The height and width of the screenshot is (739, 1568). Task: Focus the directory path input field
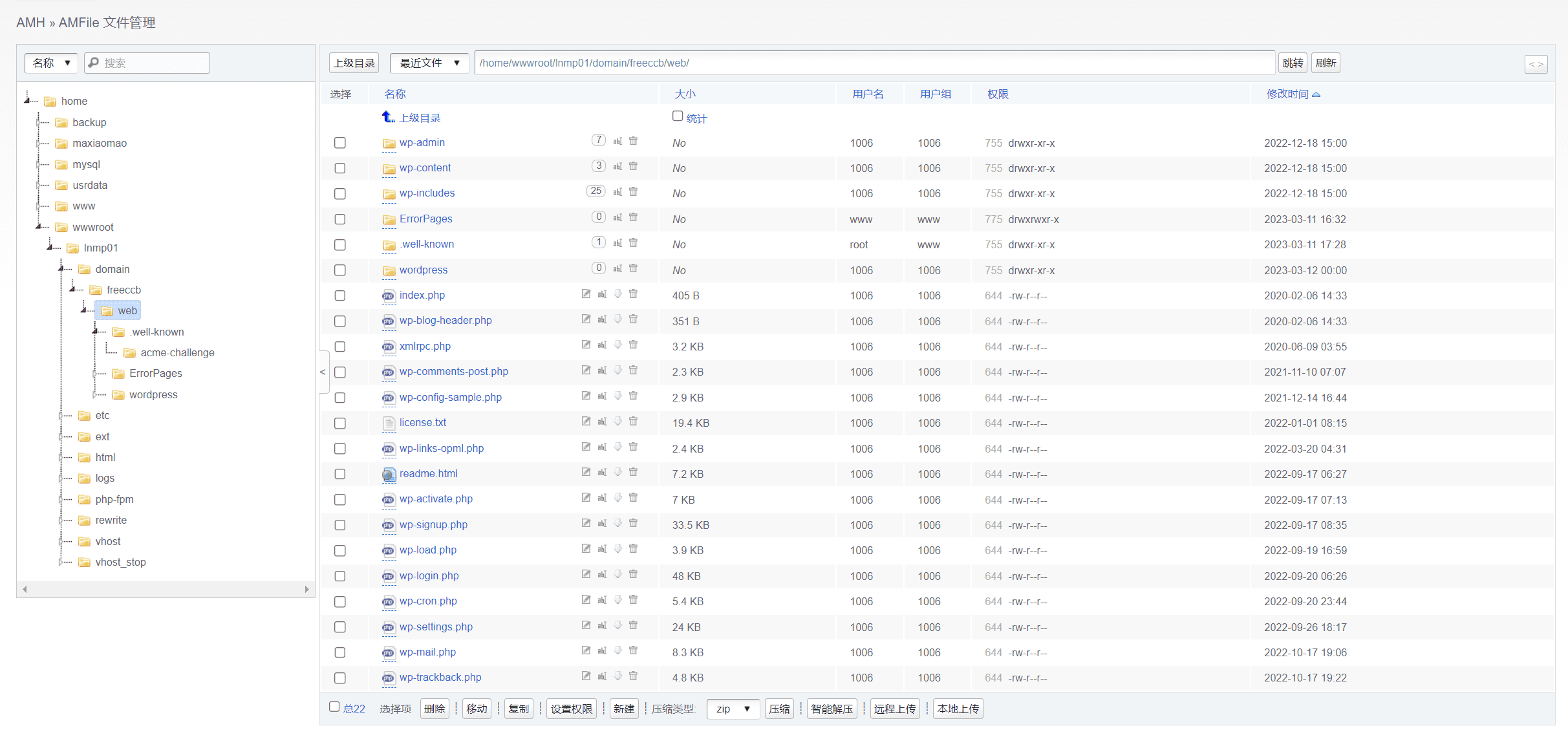(875, 63)
